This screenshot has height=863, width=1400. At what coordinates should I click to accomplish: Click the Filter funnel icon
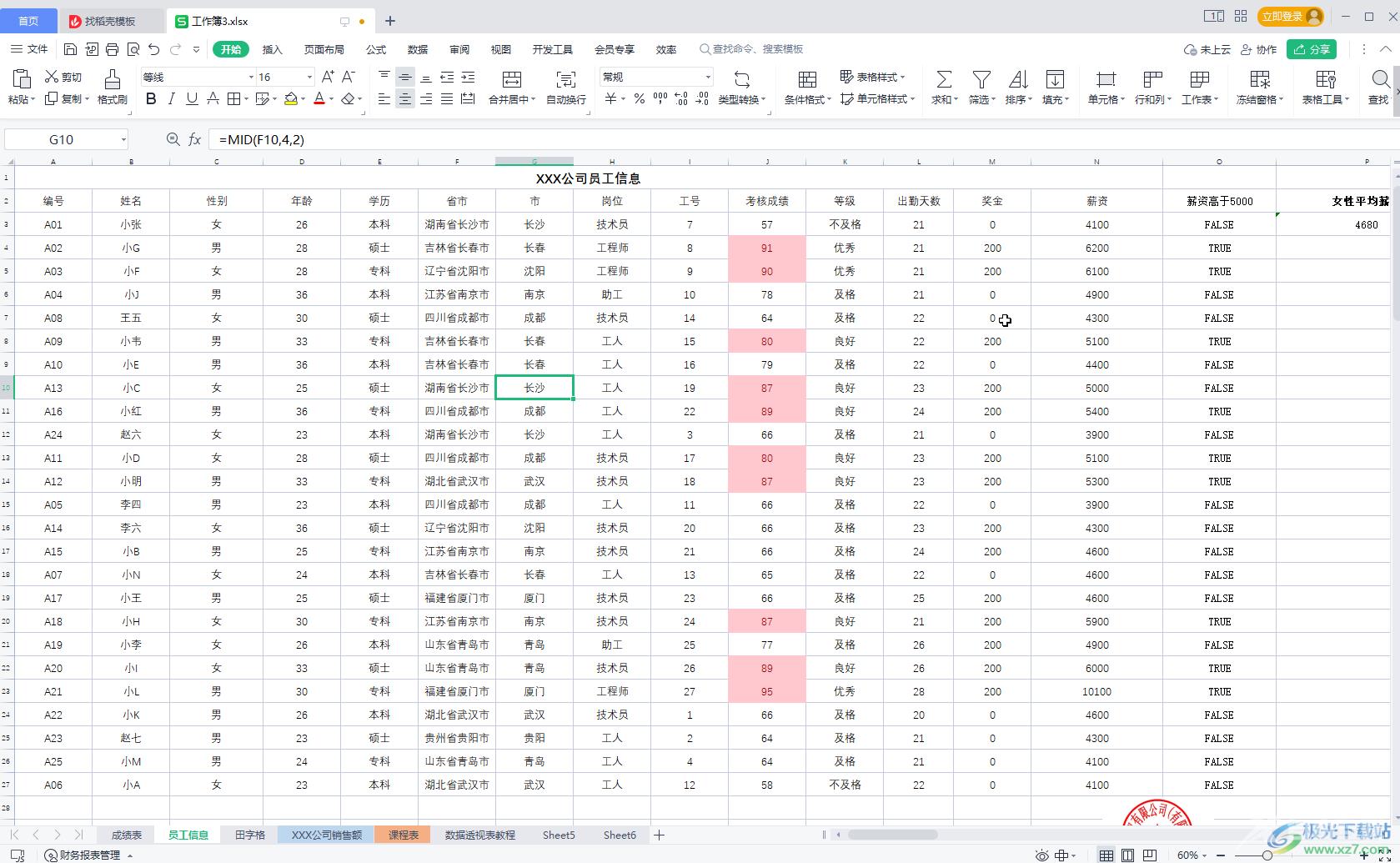981,79
